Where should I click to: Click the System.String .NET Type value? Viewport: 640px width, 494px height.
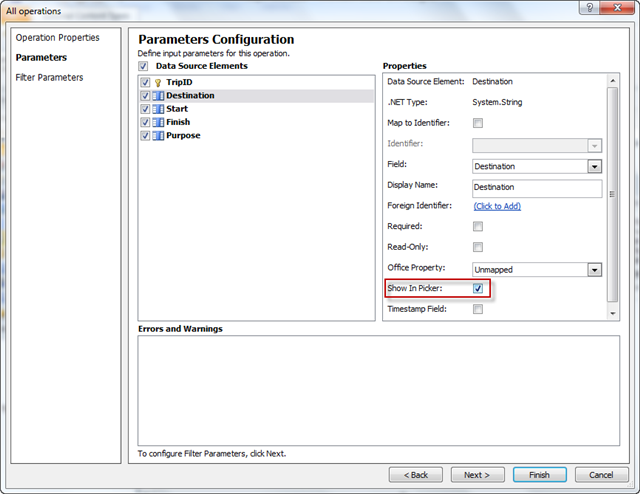click(x=497, y=102)
